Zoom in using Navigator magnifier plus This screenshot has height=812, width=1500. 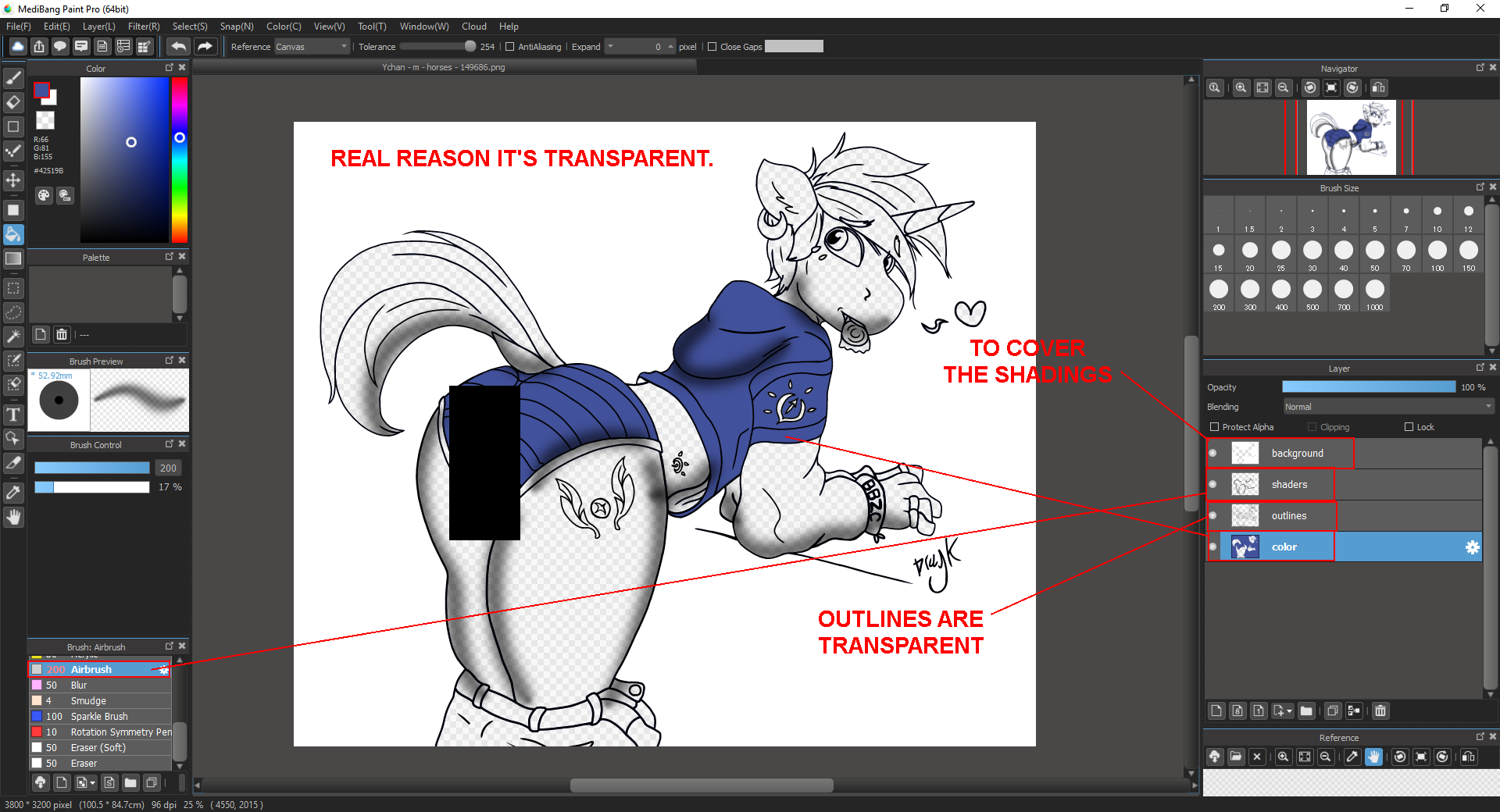pos(1241,87)
